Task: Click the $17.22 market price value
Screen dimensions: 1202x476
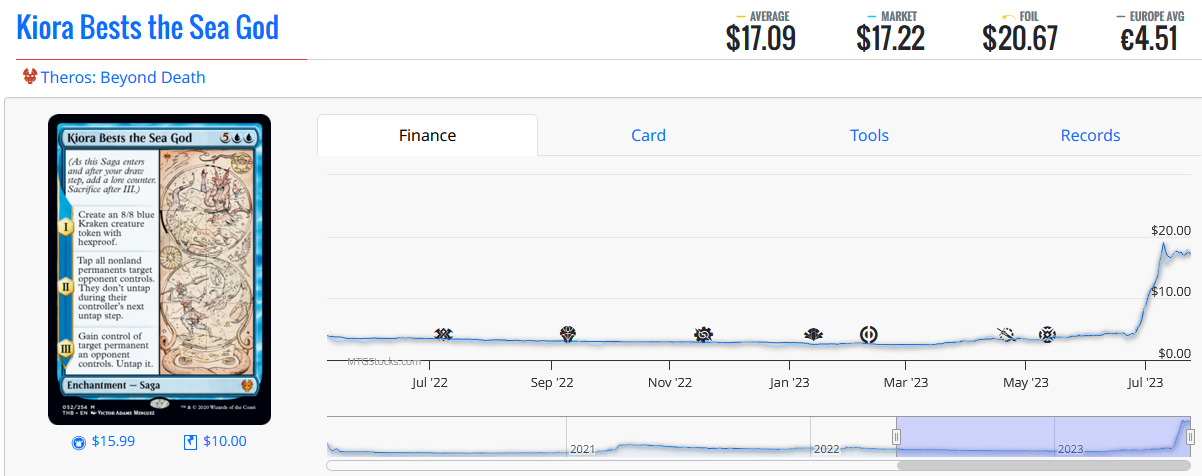Action: coord(890,38)
